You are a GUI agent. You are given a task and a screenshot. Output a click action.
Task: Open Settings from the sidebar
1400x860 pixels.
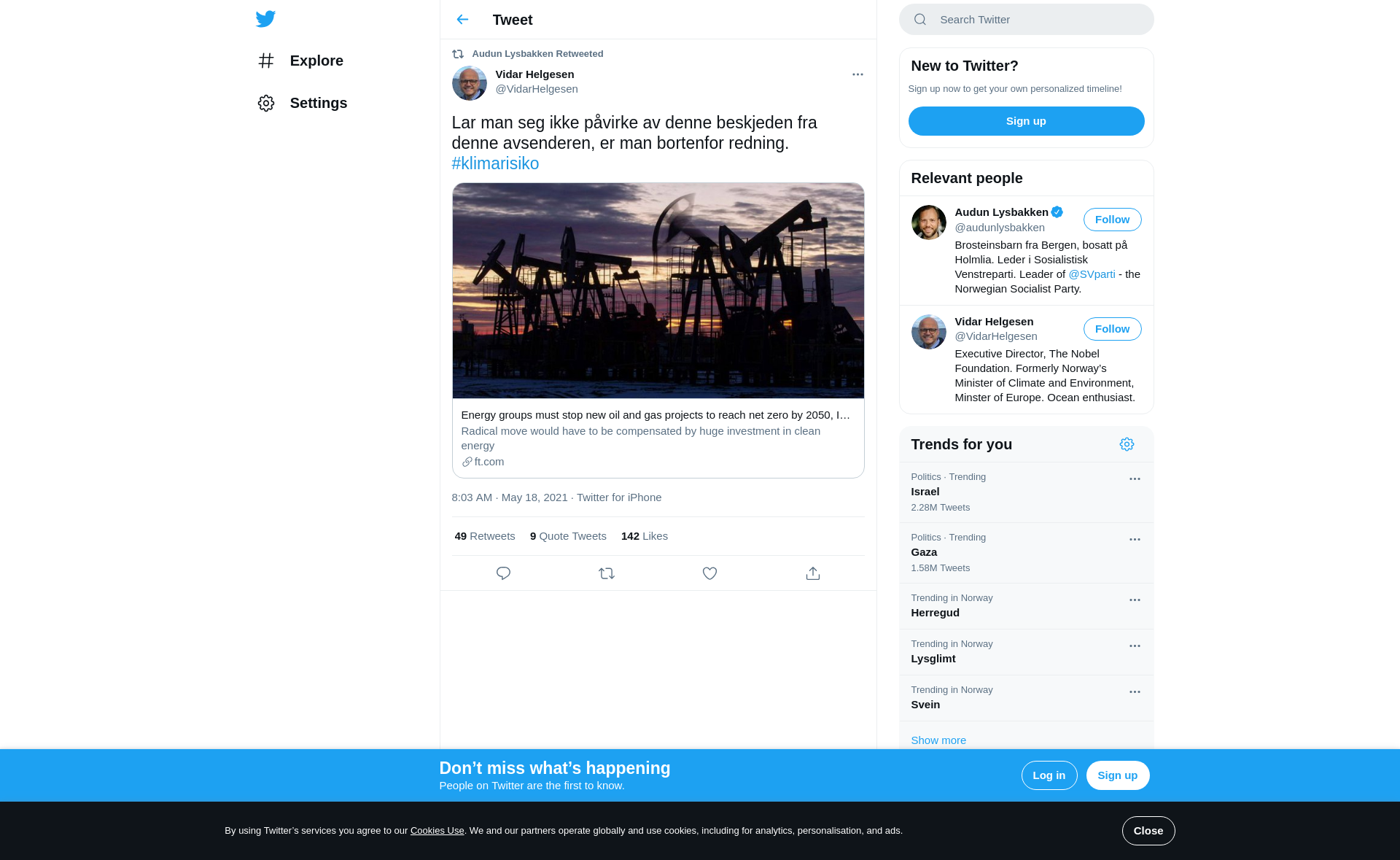click(303, 103)
